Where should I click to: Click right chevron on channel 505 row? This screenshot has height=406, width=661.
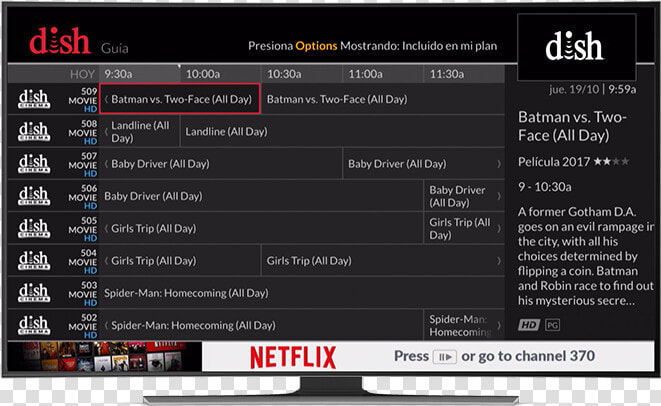click(499, 228)
